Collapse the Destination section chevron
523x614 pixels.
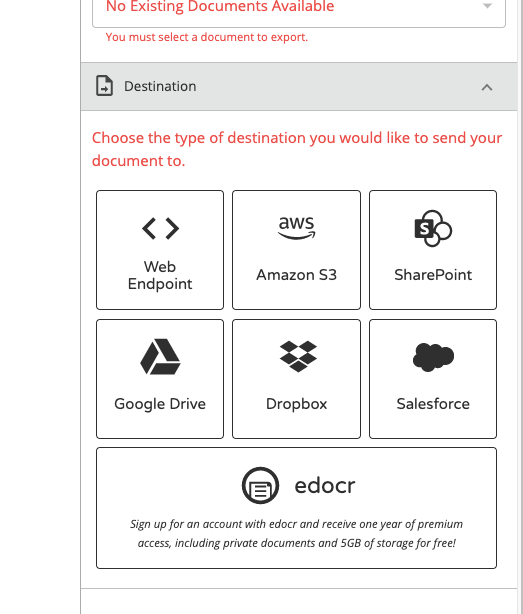coord(487,87)
